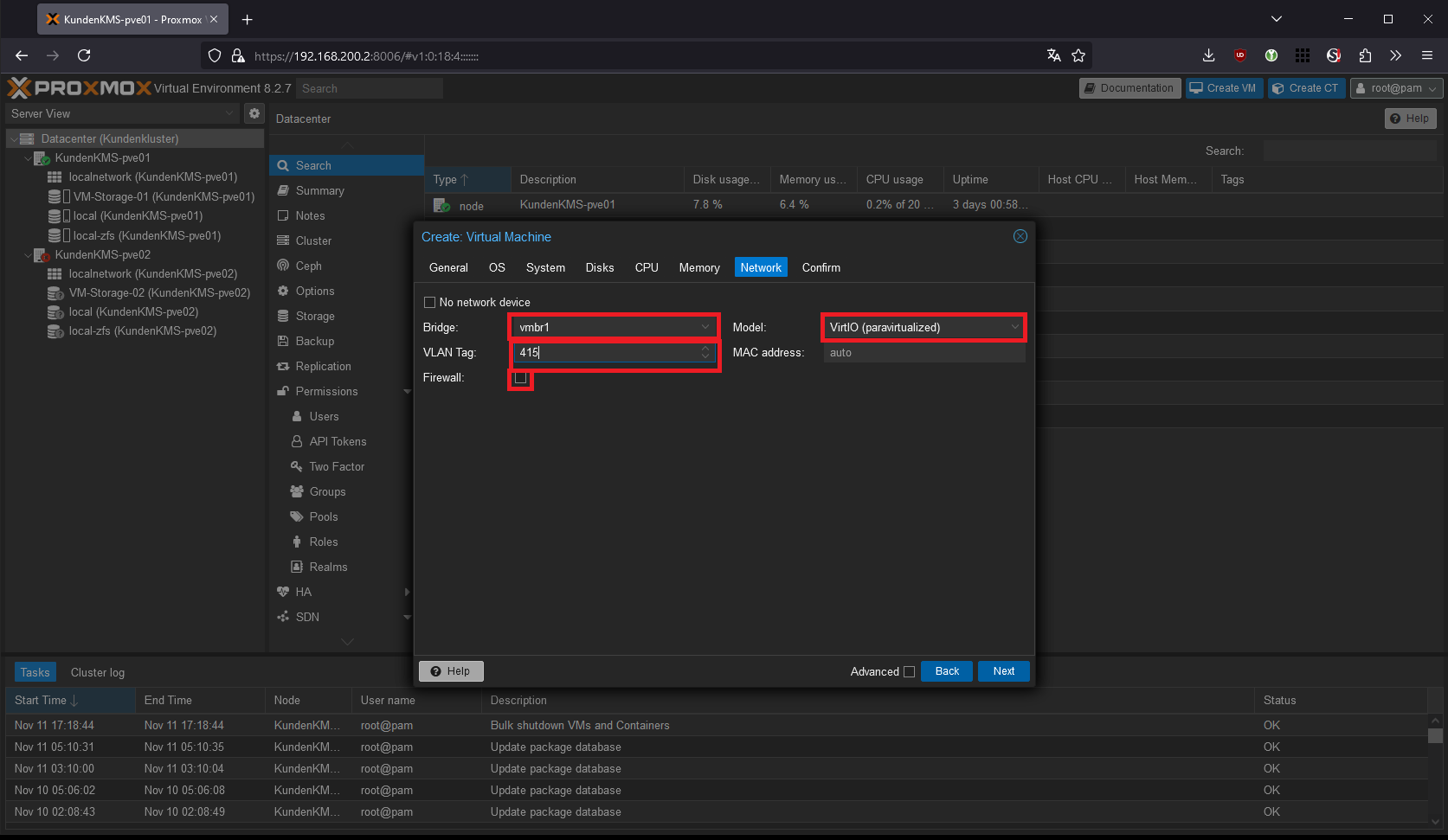This screenshot has height=840, width=1448.
Task: Close the Create Virtual Machine dialog
Action: click(1020, 237)
